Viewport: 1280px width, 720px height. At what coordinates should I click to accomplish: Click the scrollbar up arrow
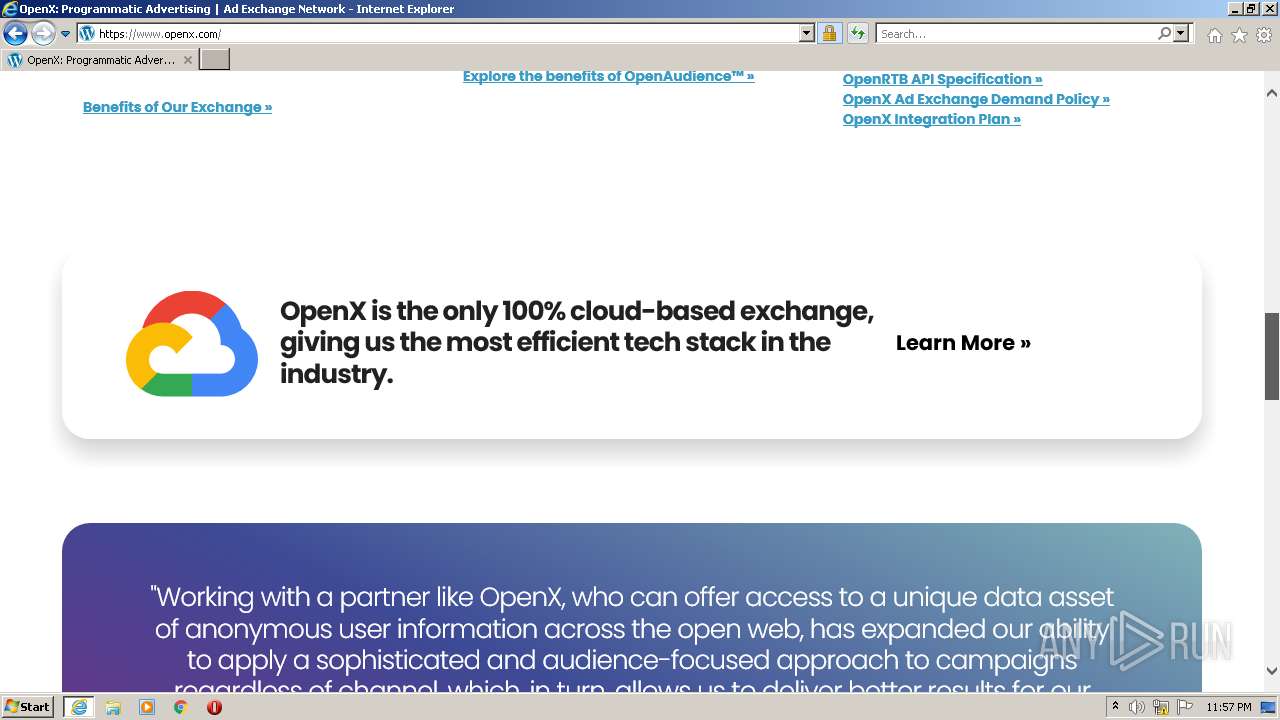pyautogui.click(x=1272, y=93)
